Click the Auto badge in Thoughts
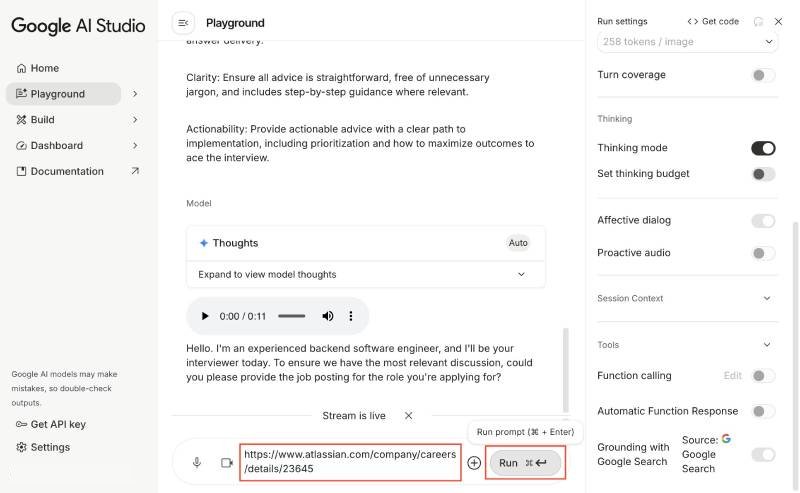This screenshot has width=800, height=493. [x=518, y=243]
